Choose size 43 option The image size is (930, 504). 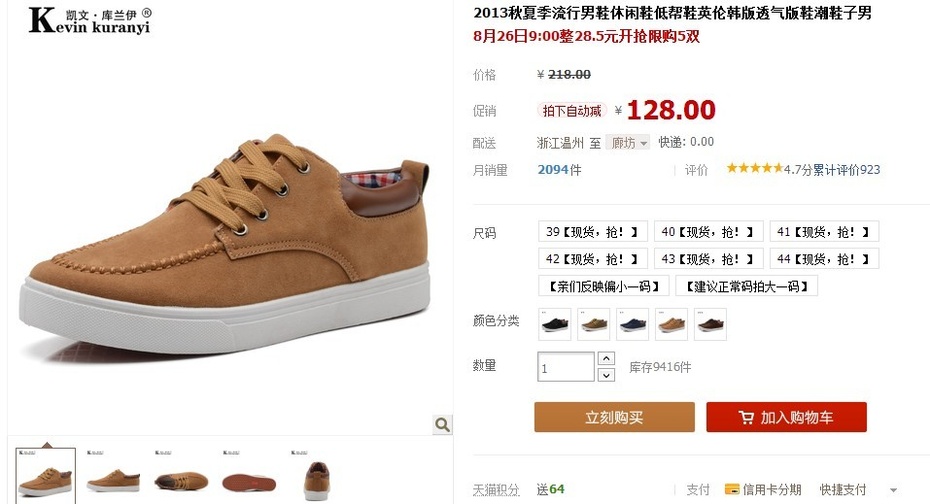point(707,259)
